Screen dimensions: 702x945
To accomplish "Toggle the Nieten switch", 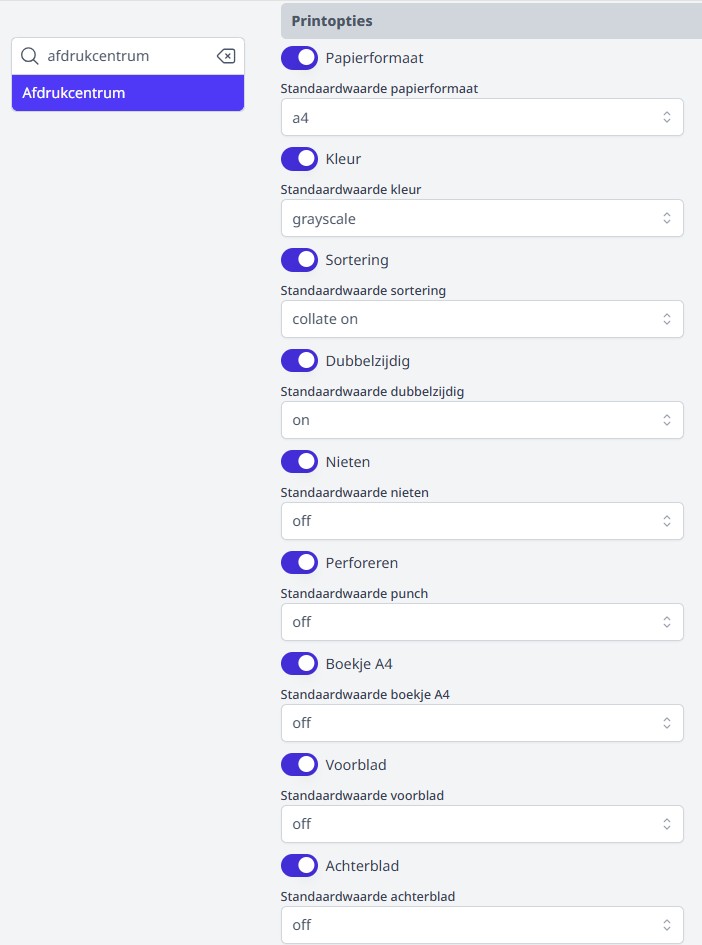I will [x=299, y=462].
